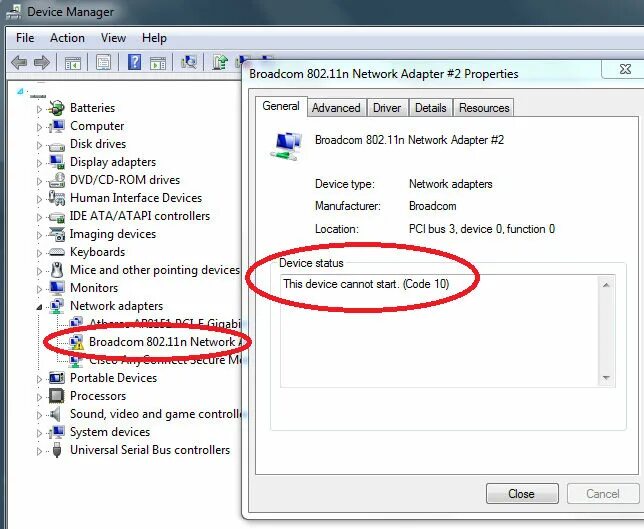The image size is (644, 529).
Task: Collapse the Network adapters node
Action: [39, 307]
